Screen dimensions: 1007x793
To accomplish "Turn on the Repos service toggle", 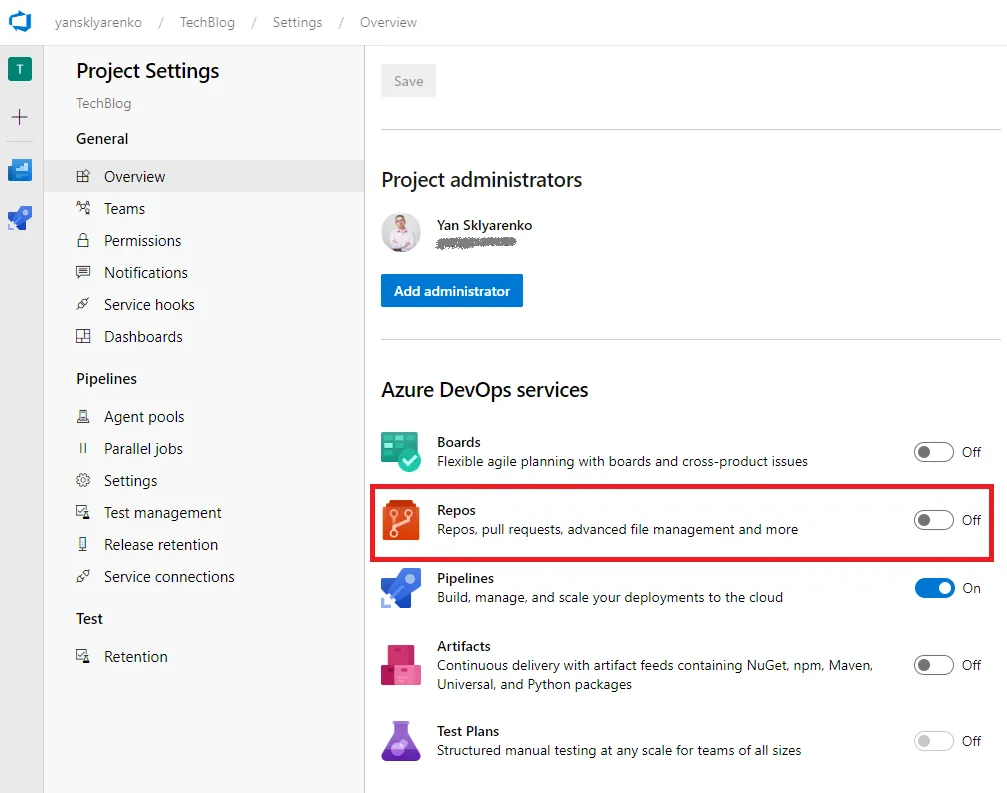I will pos(933,520).
